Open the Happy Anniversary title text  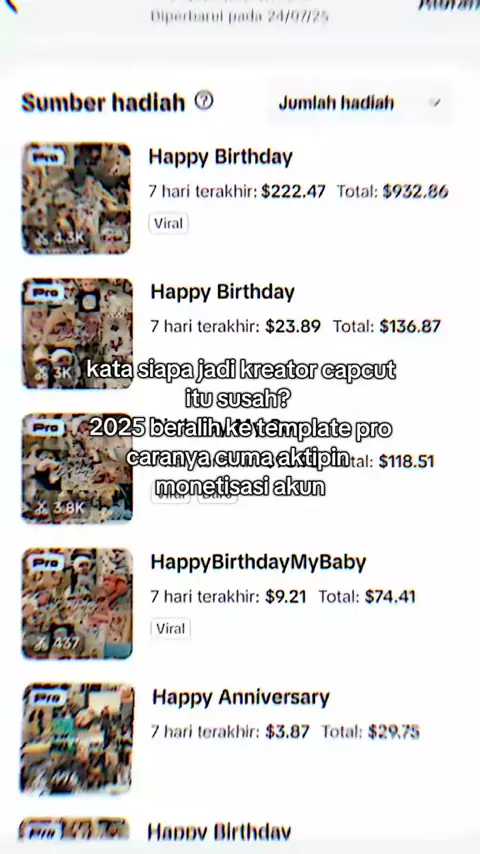pos(240,697)
